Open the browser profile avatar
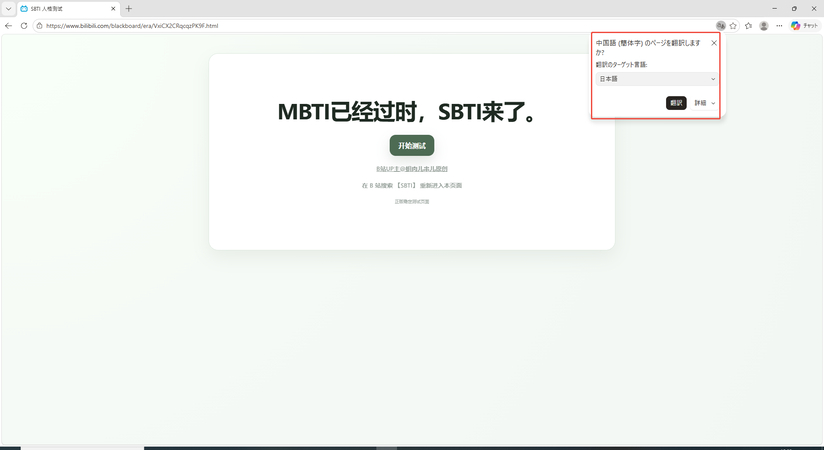 pyautogui.click(x=764, y=26)
